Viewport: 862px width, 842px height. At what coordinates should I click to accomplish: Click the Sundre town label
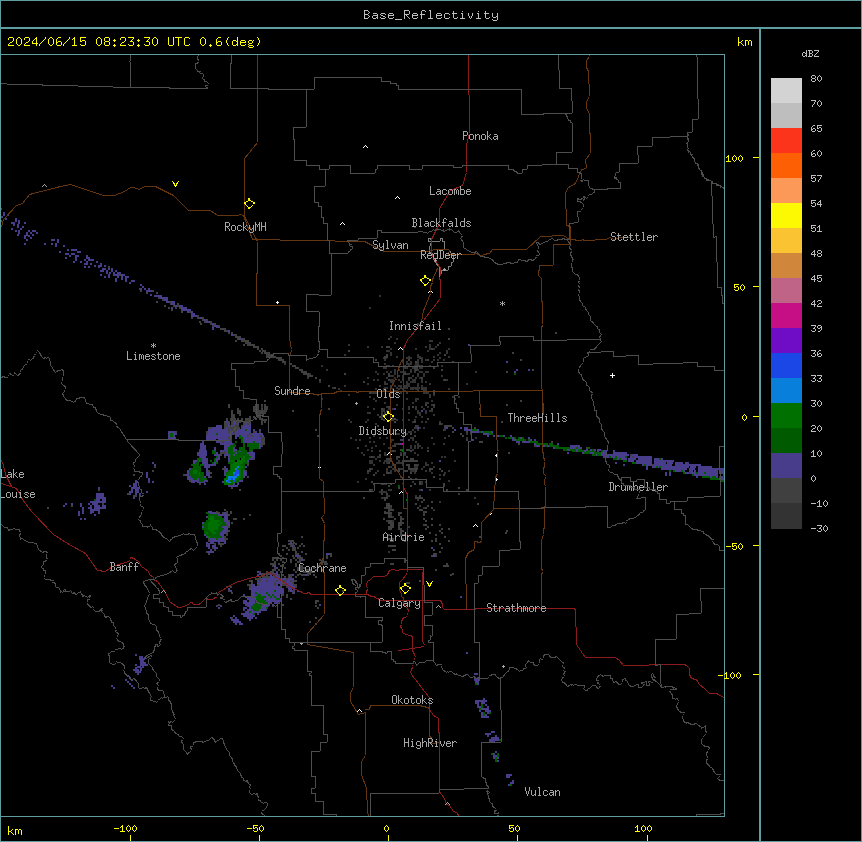[292, 391]
